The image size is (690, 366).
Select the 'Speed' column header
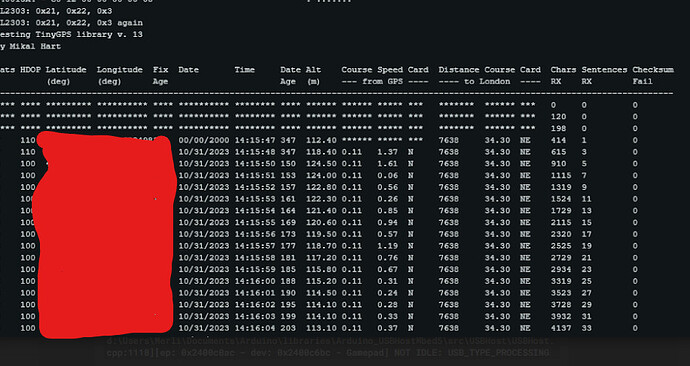click(390, 70)
